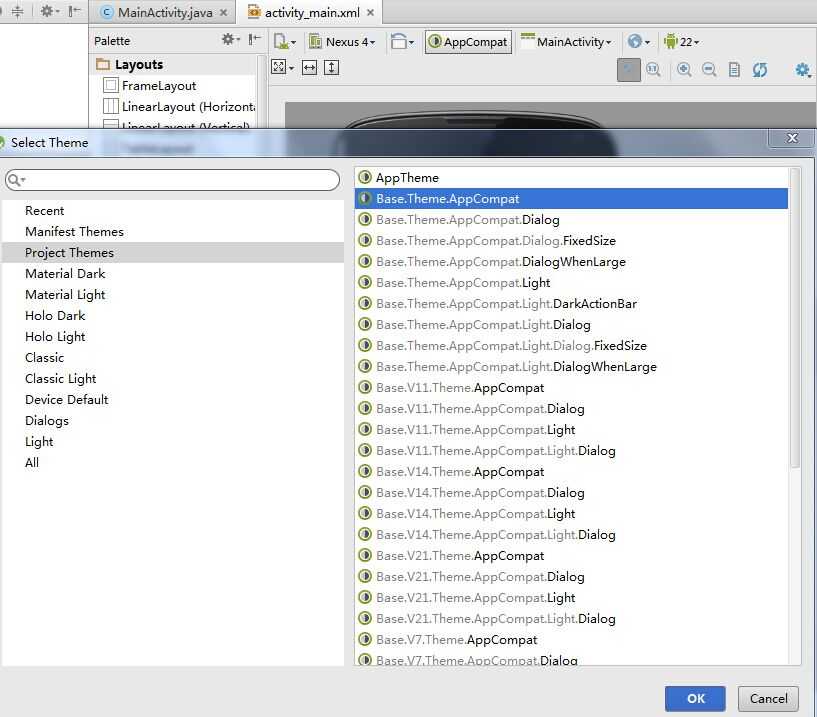Click the Palette settings gear icon

(230, 40)
